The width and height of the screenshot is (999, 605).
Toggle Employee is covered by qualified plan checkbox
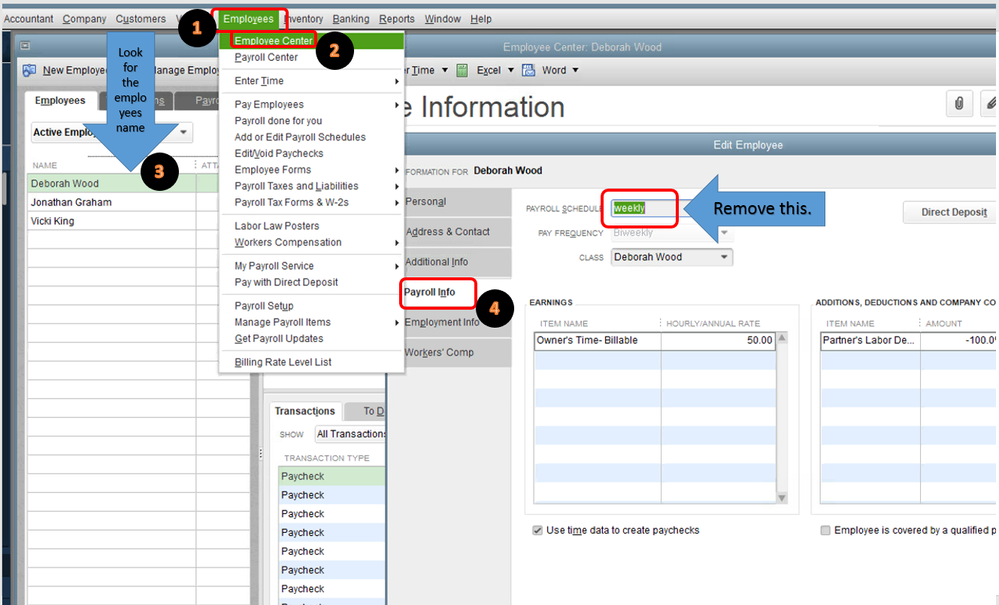click(826, 530)
